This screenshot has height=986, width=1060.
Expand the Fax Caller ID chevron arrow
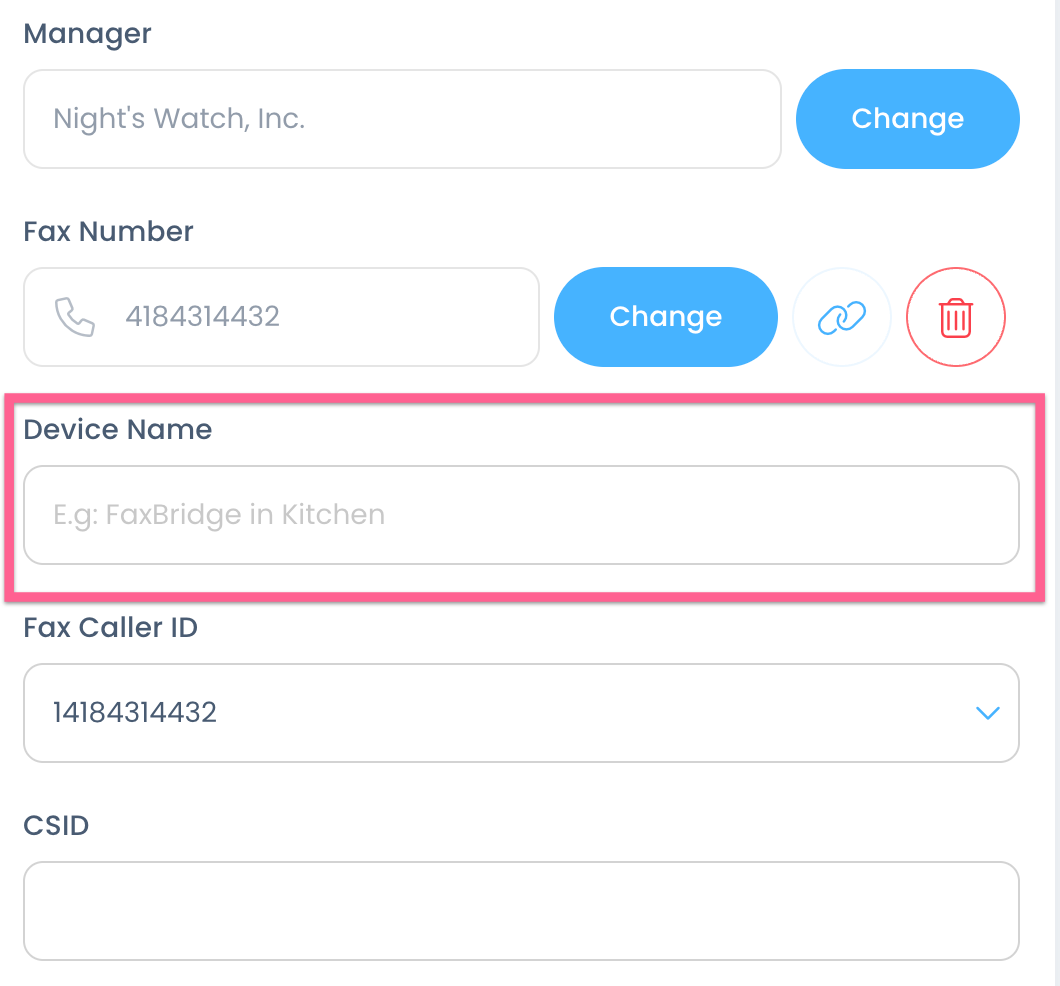click(988, 713)
